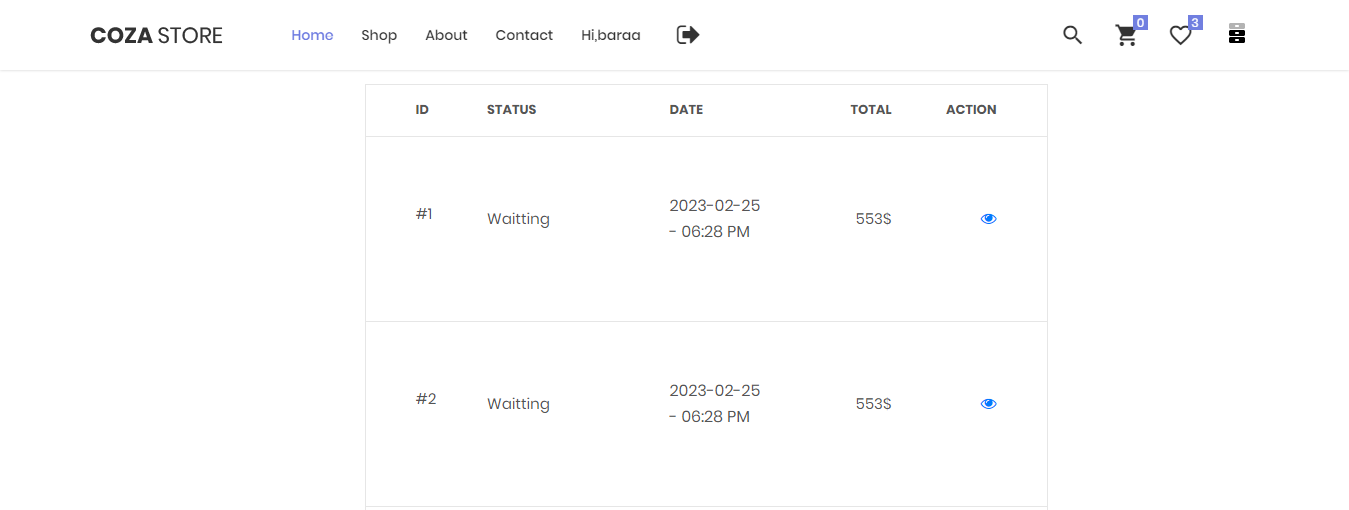
Task: View details of order #1 via eye icon
Action: pyautogui.click(x=988, y=218)
